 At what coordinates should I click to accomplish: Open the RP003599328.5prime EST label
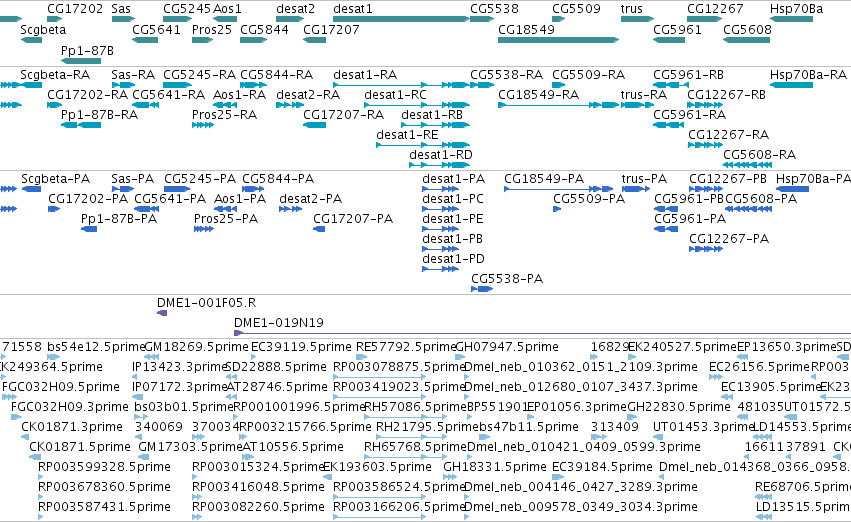(104, 467)
